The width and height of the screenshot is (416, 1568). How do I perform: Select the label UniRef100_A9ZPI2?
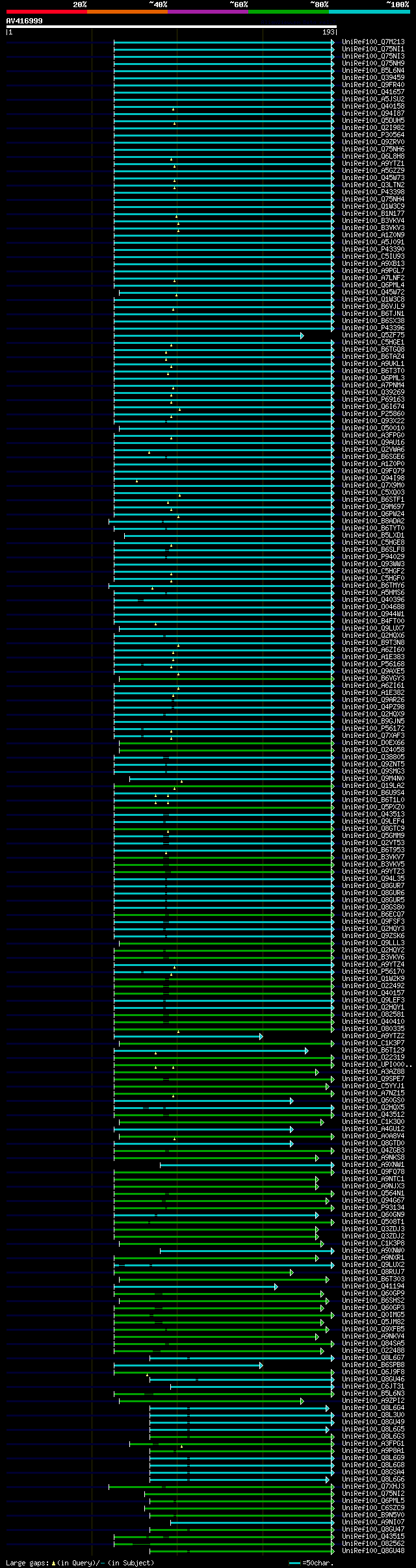(373, 1401)
